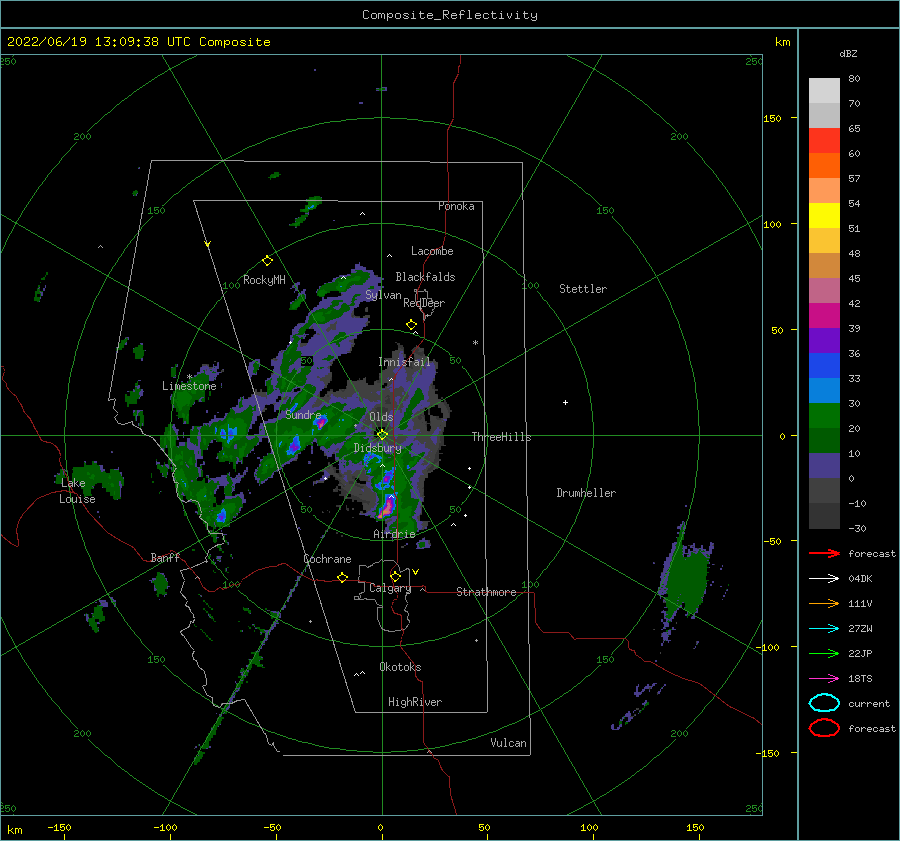Click the Blackfalds city label
The image size is (900, 841).
pyautogui.click(x=425, y=277)
